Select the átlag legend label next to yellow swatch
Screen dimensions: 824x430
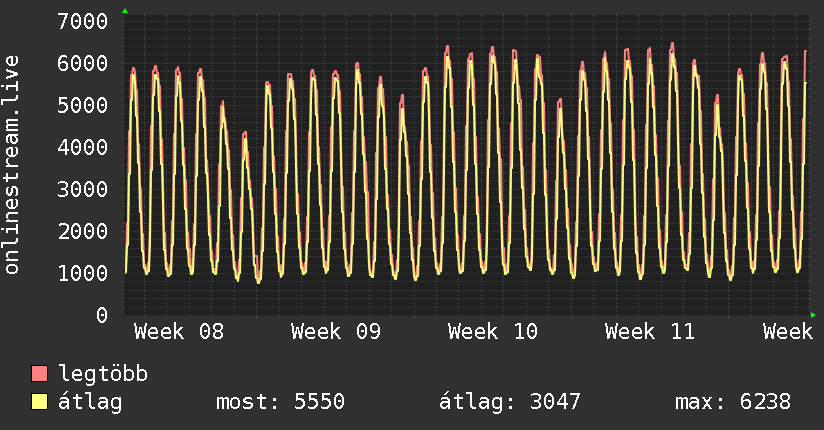coord(90,403)
